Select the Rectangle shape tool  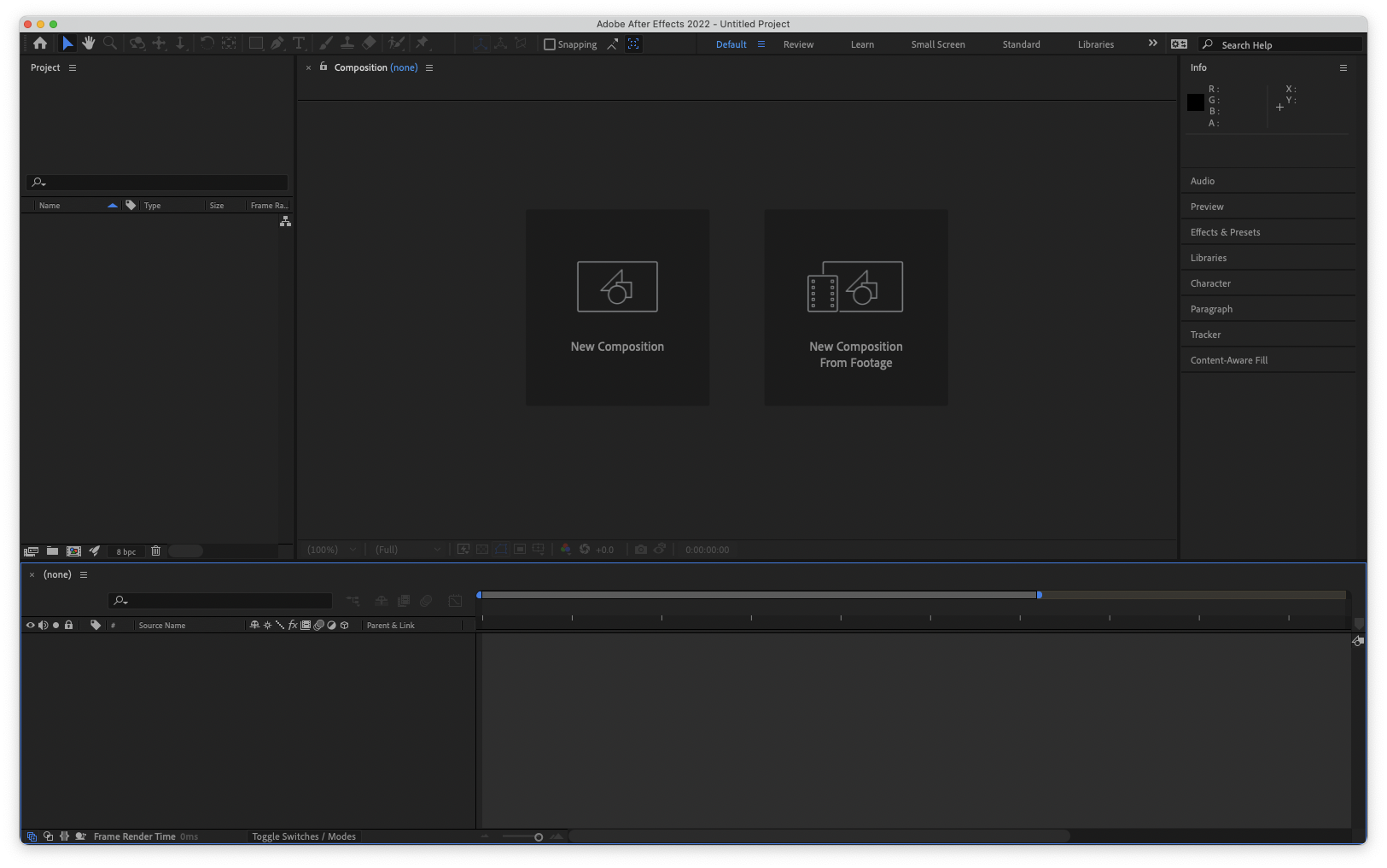pos(255,44)
